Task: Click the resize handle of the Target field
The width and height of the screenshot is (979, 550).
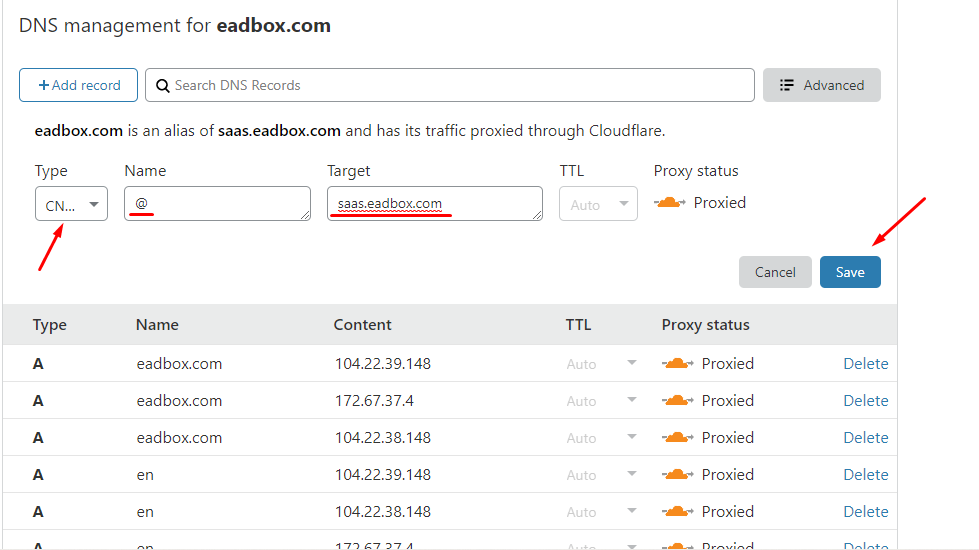Action: (x=537, y=215)
